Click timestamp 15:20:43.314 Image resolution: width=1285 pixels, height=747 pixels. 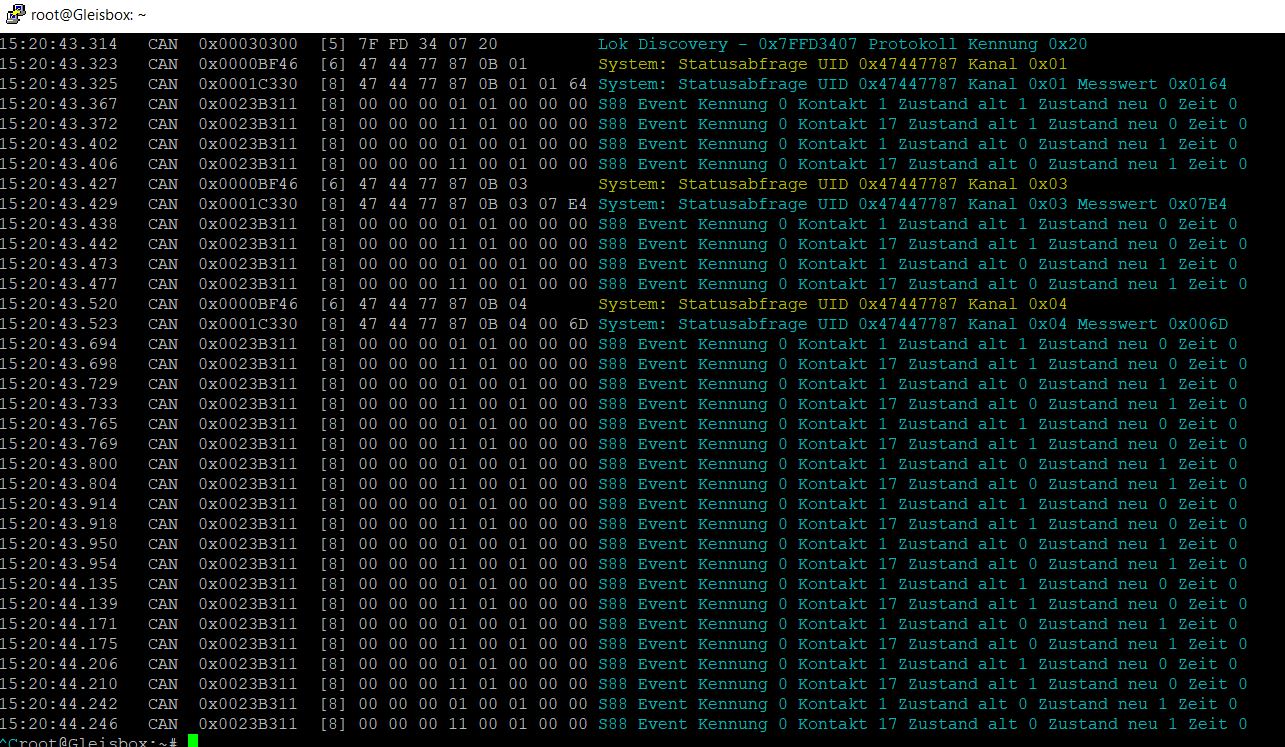(x=59, y=44)
